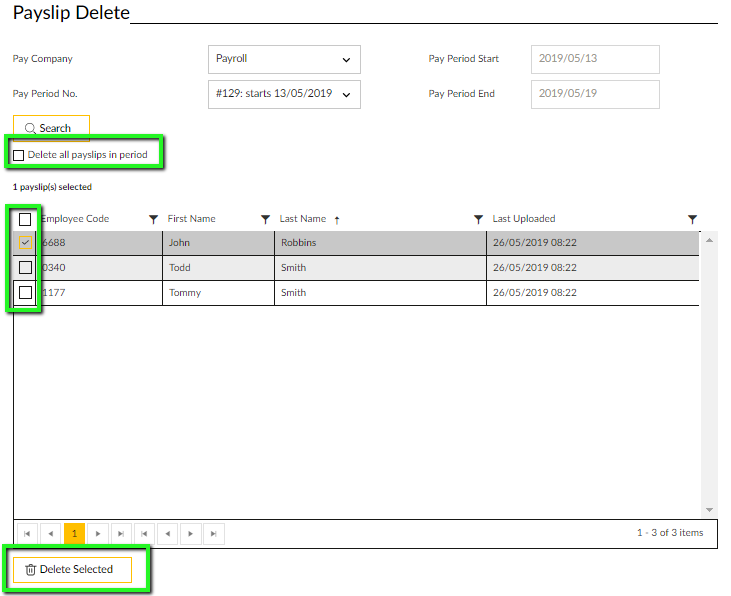Click the Smith cell in the Tommy row

(x=380, y=293)
